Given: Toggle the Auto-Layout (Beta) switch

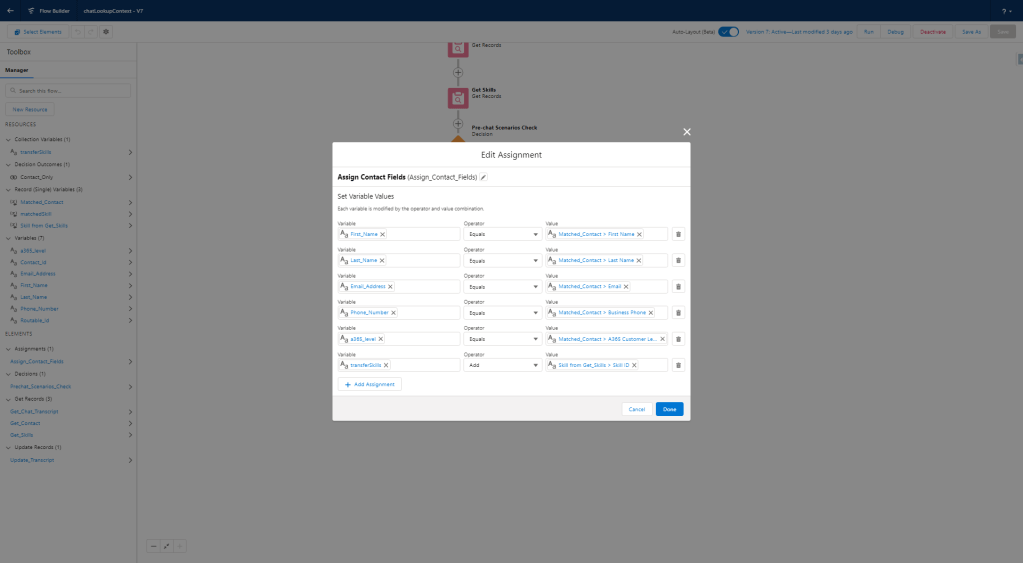Looking at the screenshot, I should tap(729, 32).
